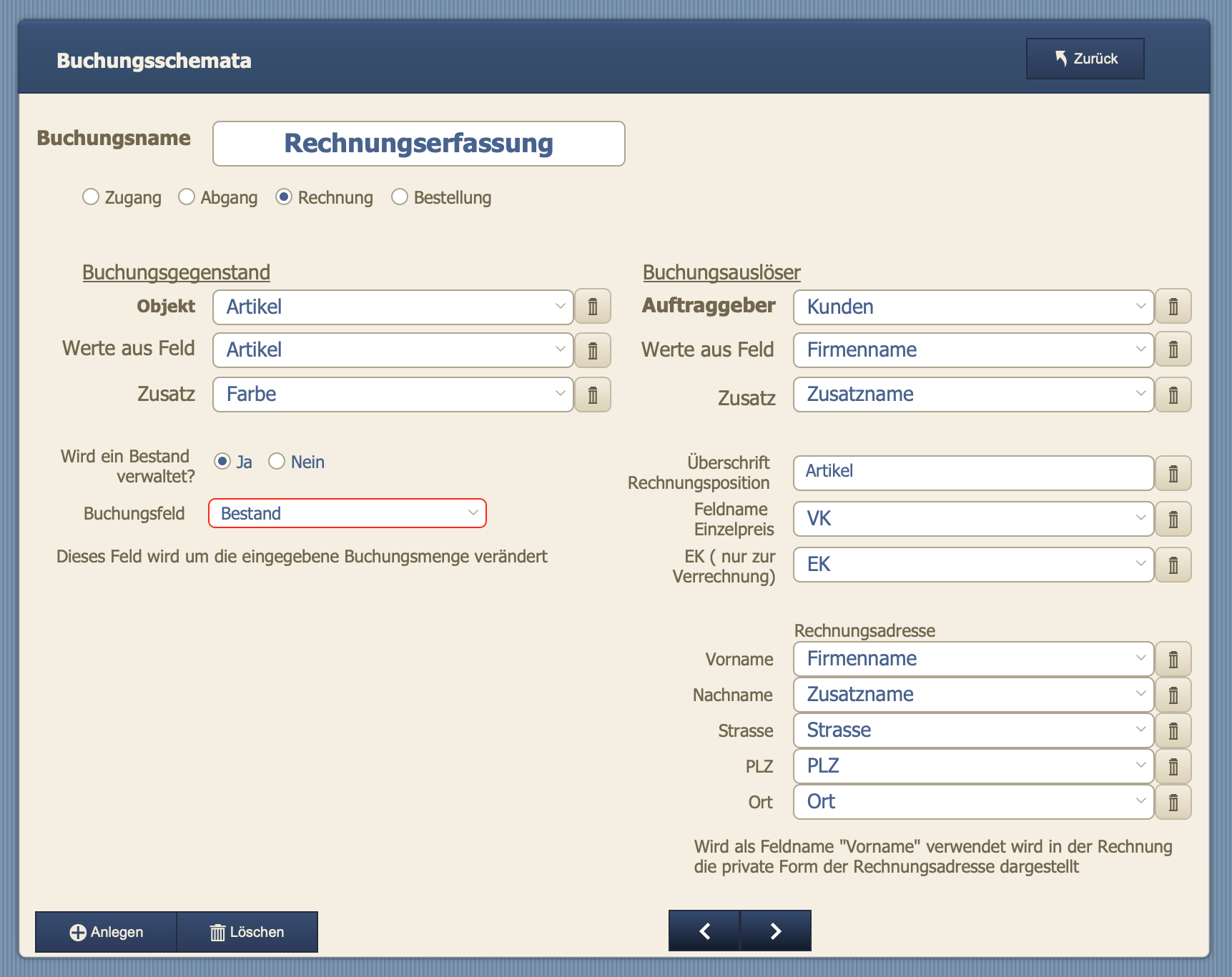This screenshot has width=1232, height=977.
Task: Click trash icon beside the Ort dropdown
Action: tap(1173, 803)
